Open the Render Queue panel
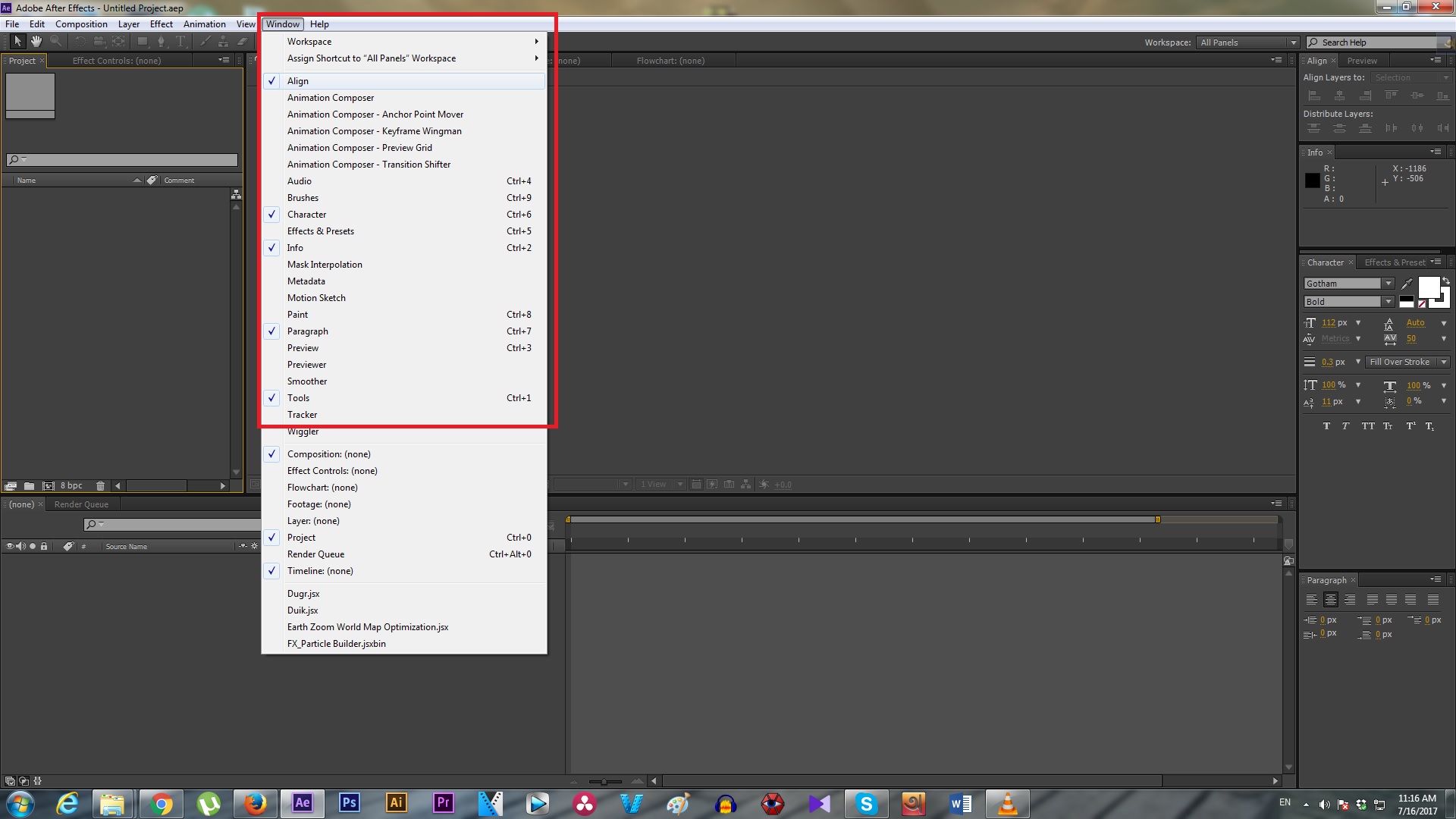Screen dimensions: 1456x819 pos(316,554)
